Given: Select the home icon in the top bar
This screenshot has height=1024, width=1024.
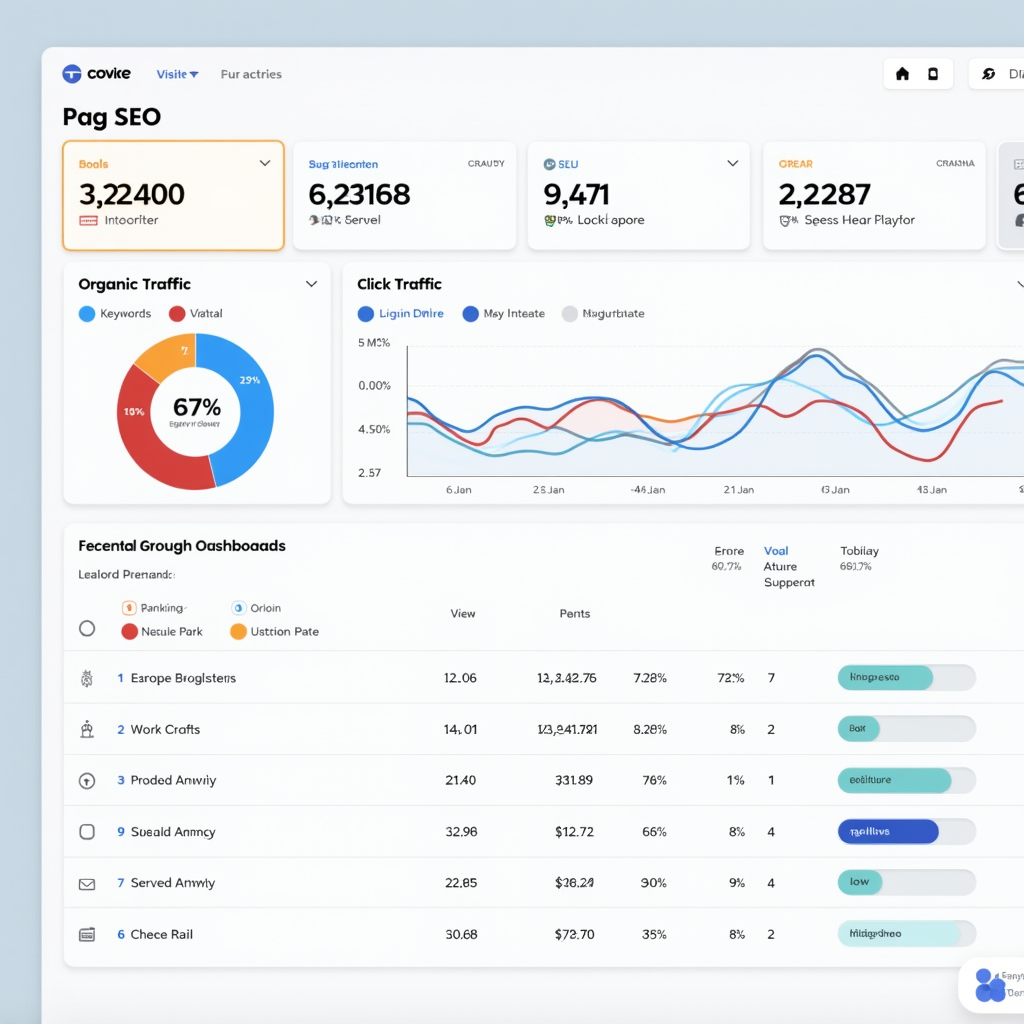Looking at the screenshot, I should 901,73.
